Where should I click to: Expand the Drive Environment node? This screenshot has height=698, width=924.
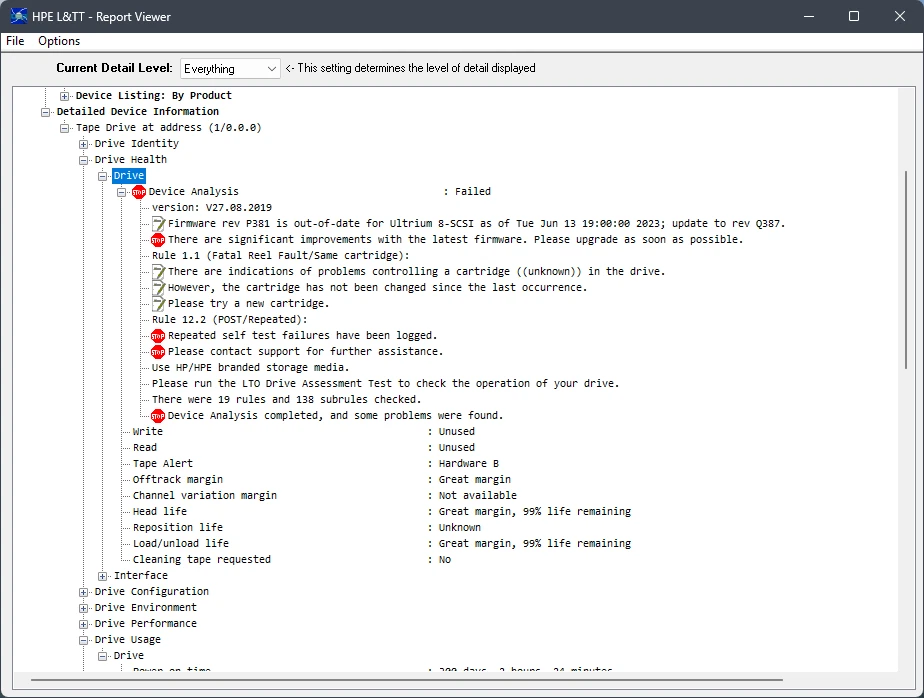click(84, 608)
